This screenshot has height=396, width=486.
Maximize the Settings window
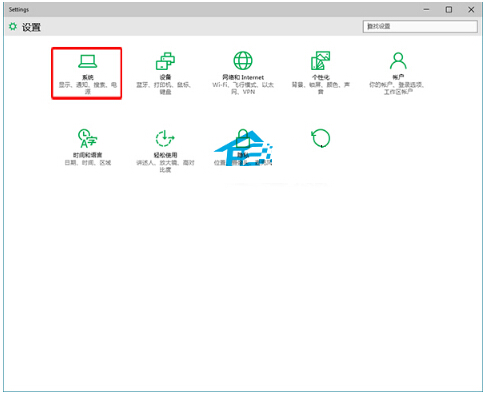click(x=449, y=10)
